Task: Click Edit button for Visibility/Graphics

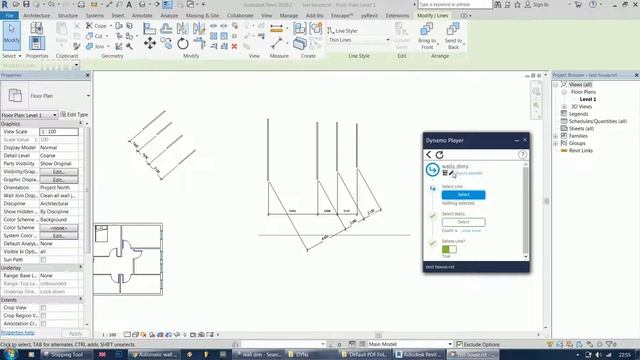Action: (x=59, y=172)
